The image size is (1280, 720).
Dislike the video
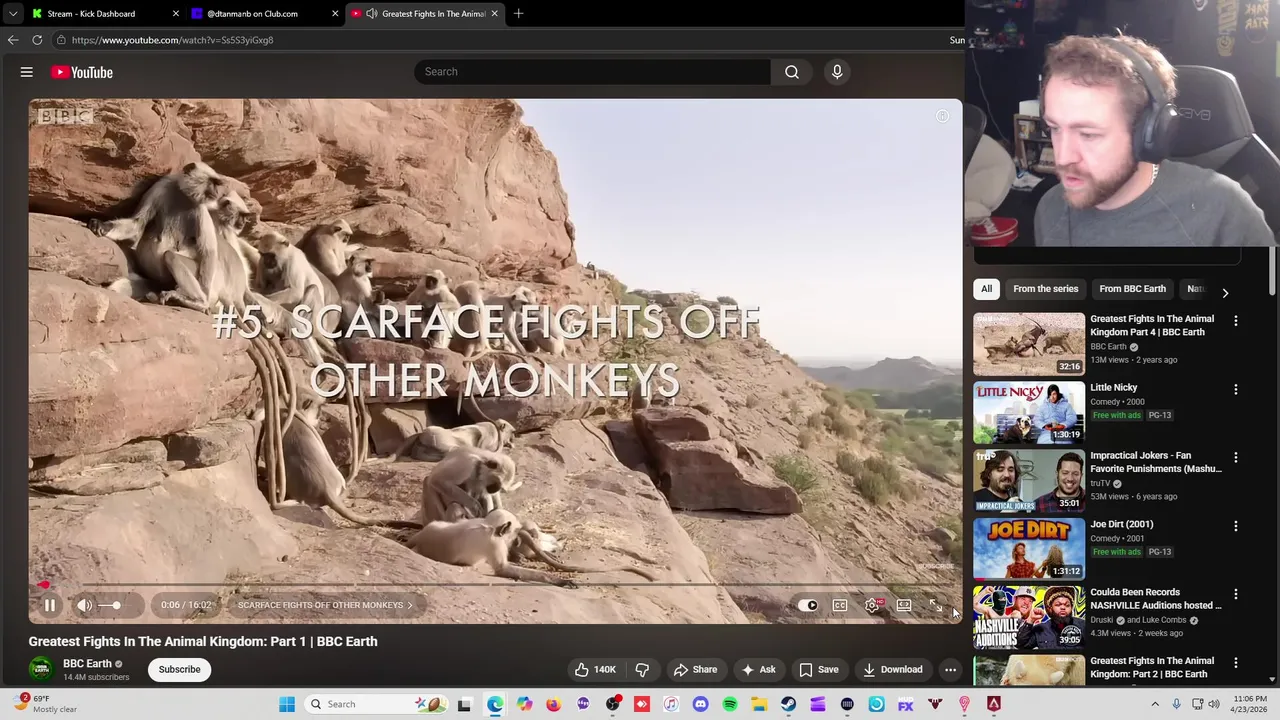642,669
